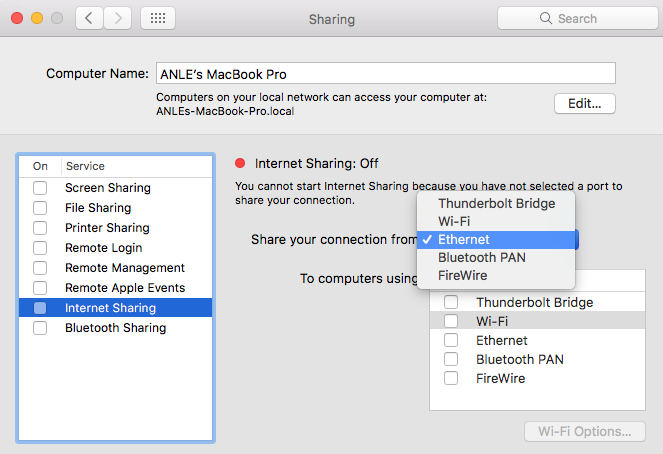Enable the File Sharing checkbox

tap(40, 208)
